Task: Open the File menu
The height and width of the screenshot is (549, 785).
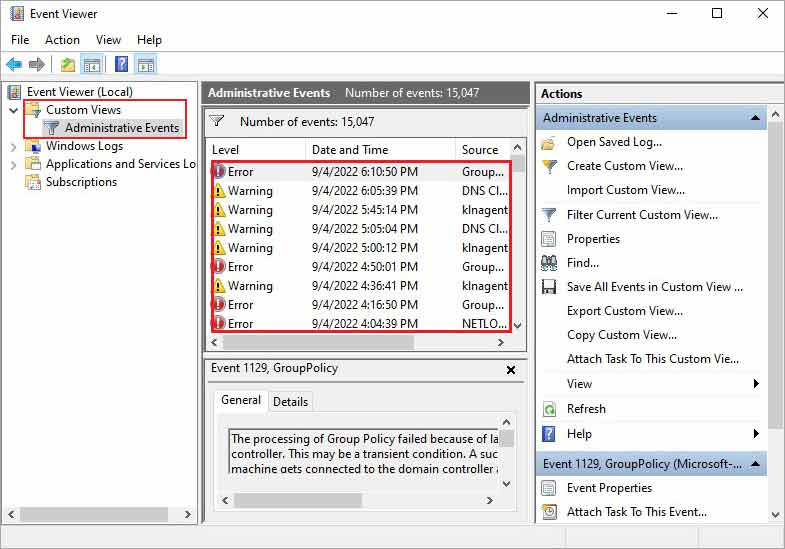Action: [20, 40]
